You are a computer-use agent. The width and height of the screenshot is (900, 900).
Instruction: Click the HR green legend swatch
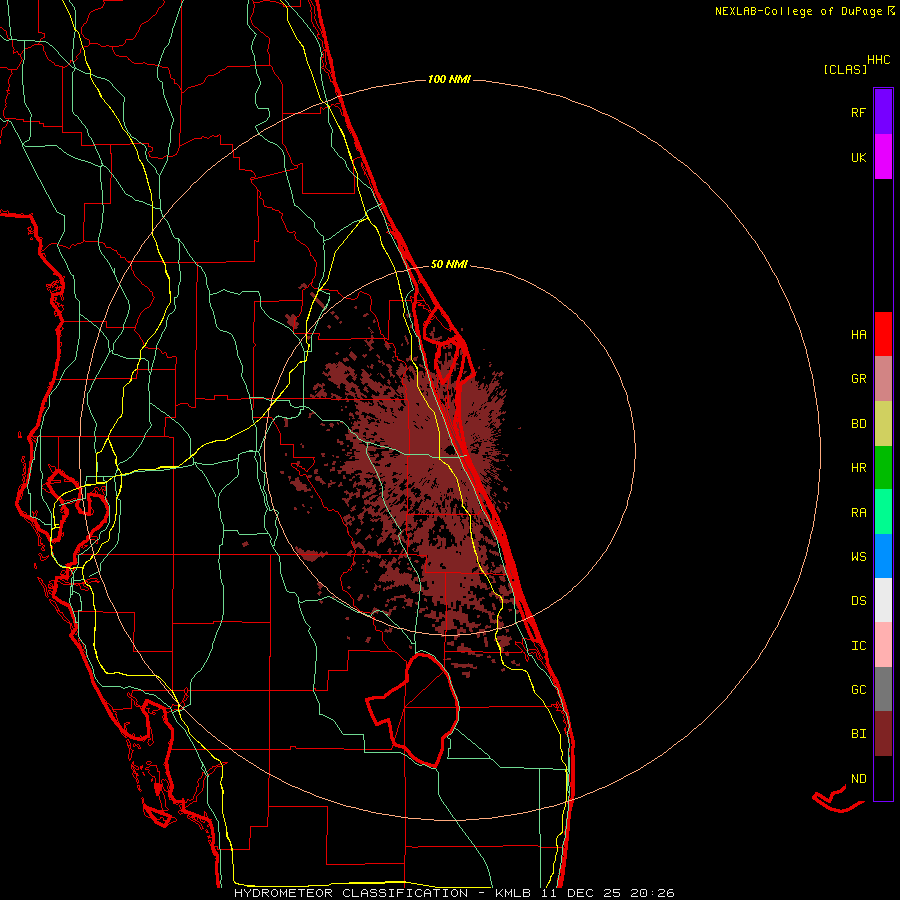(883, 467)
